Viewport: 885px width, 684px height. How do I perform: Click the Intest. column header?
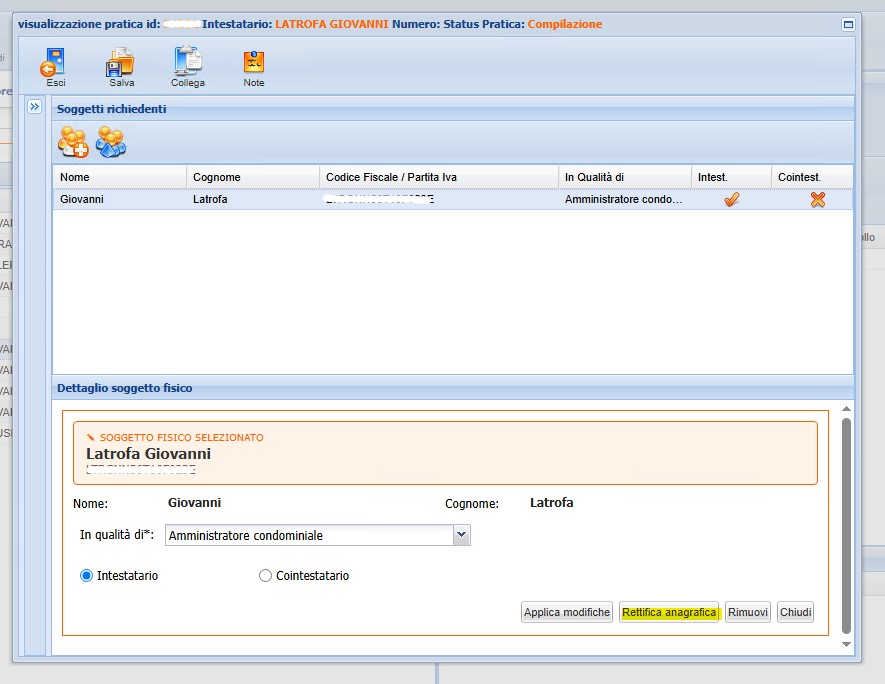click(x=731, y=177)
